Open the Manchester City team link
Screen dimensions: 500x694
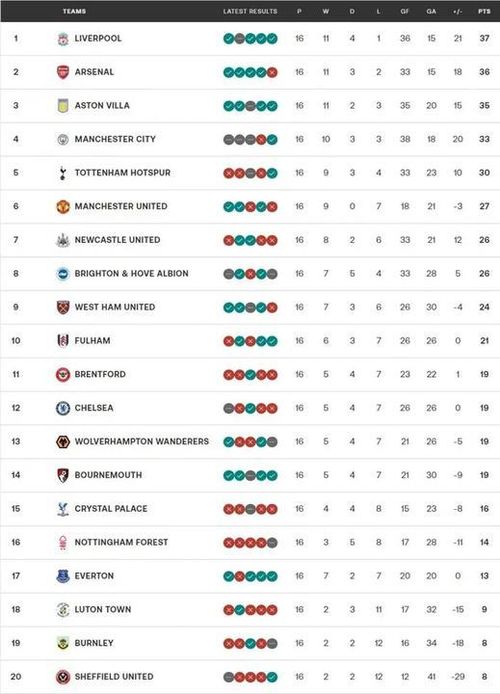(x=115, y=139)
